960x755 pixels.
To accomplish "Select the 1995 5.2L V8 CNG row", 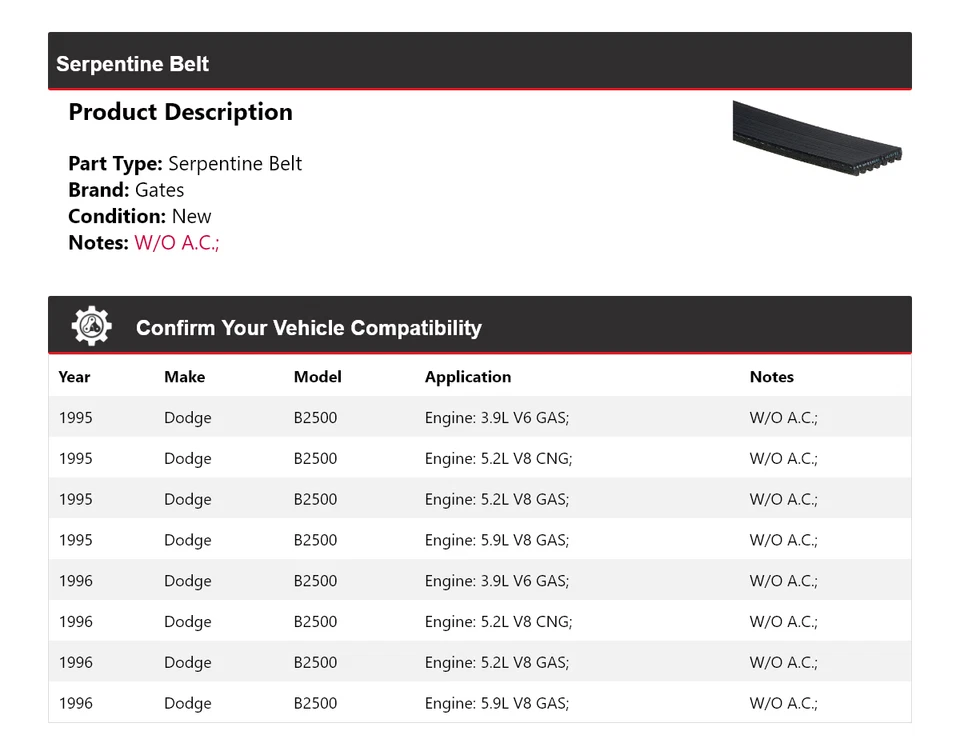I will click(479, 459).
